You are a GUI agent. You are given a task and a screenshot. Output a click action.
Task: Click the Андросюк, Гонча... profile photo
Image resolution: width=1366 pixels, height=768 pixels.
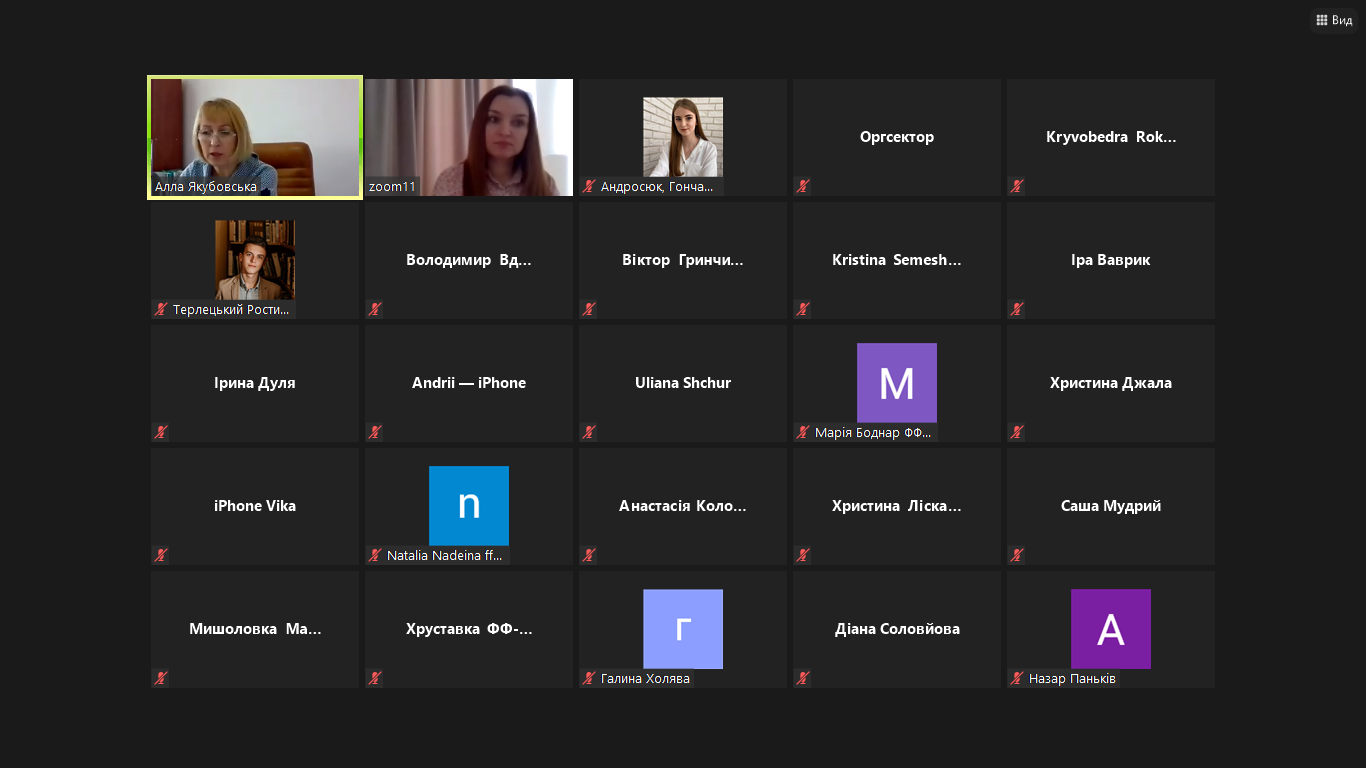point(682,136)
